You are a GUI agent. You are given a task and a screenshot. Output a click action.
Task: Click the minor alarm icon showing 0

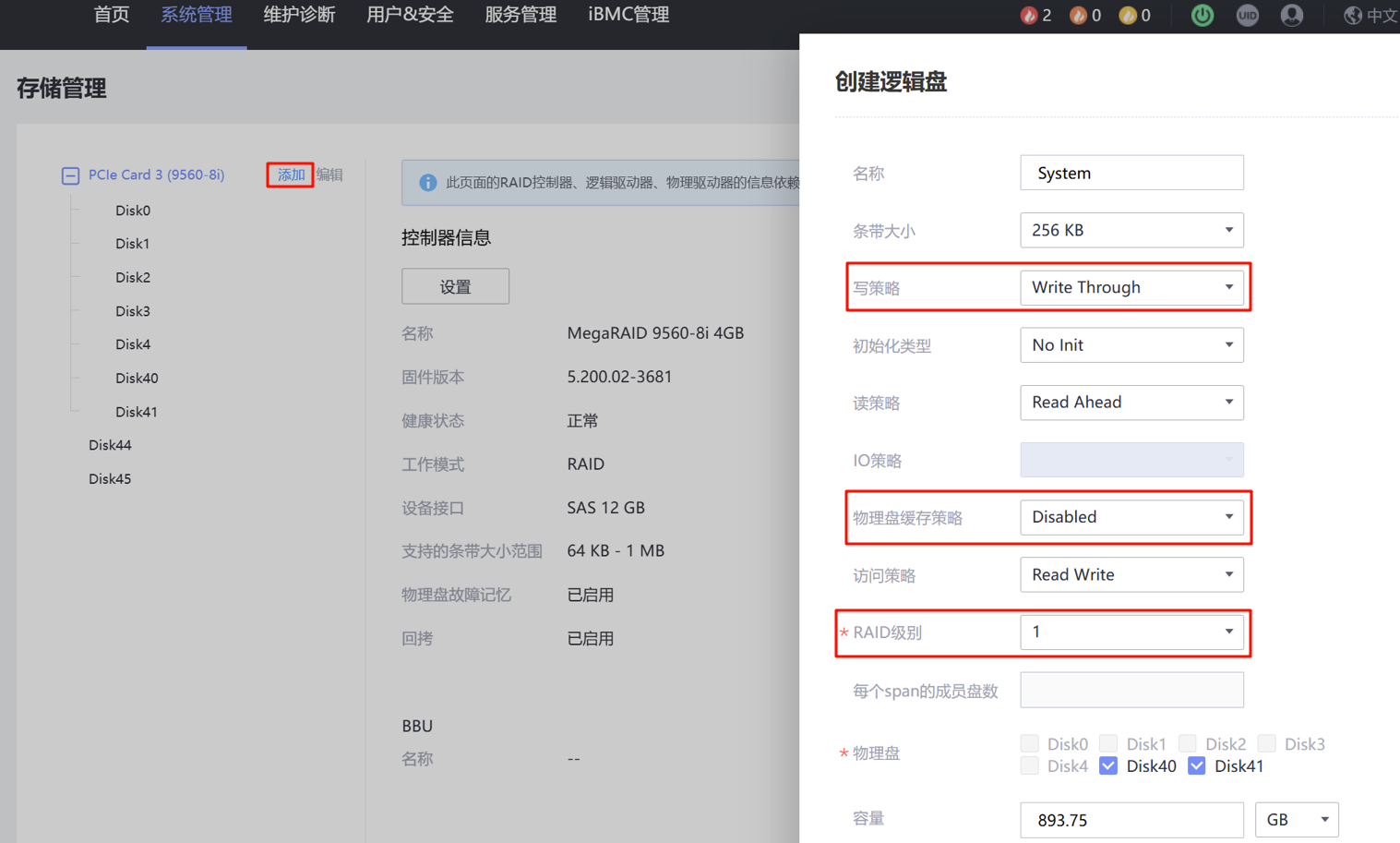[1128, 15]
